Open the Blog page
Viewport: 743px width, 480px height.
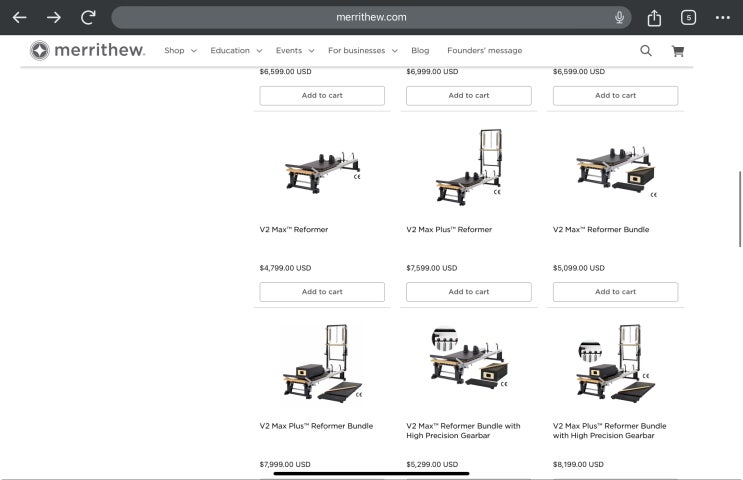click(420, 50)
